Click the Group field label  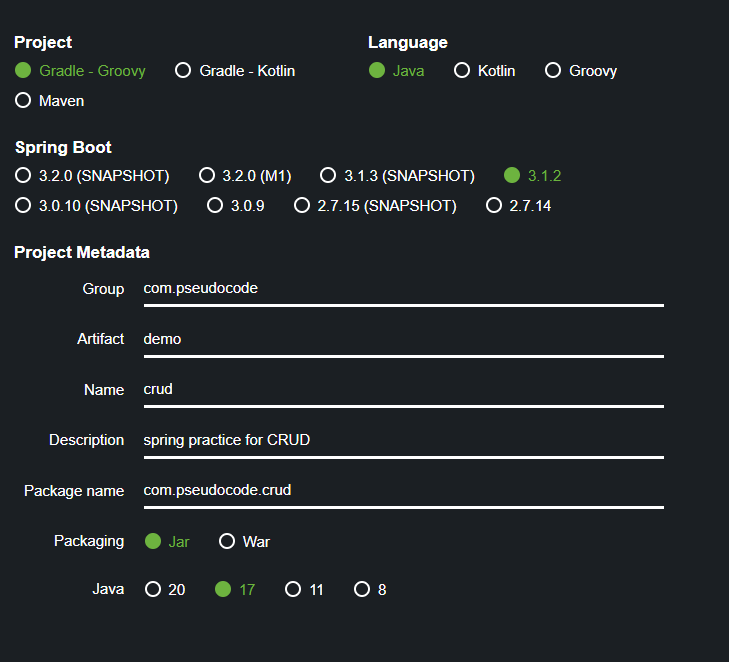coord(103,289)
